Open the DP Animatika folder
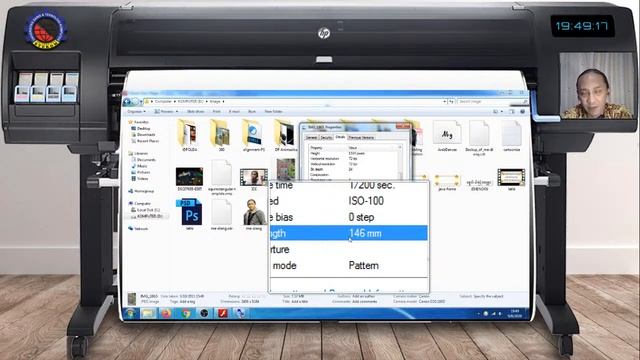Viewport: 640px width, 360px height. pos(285,134)
